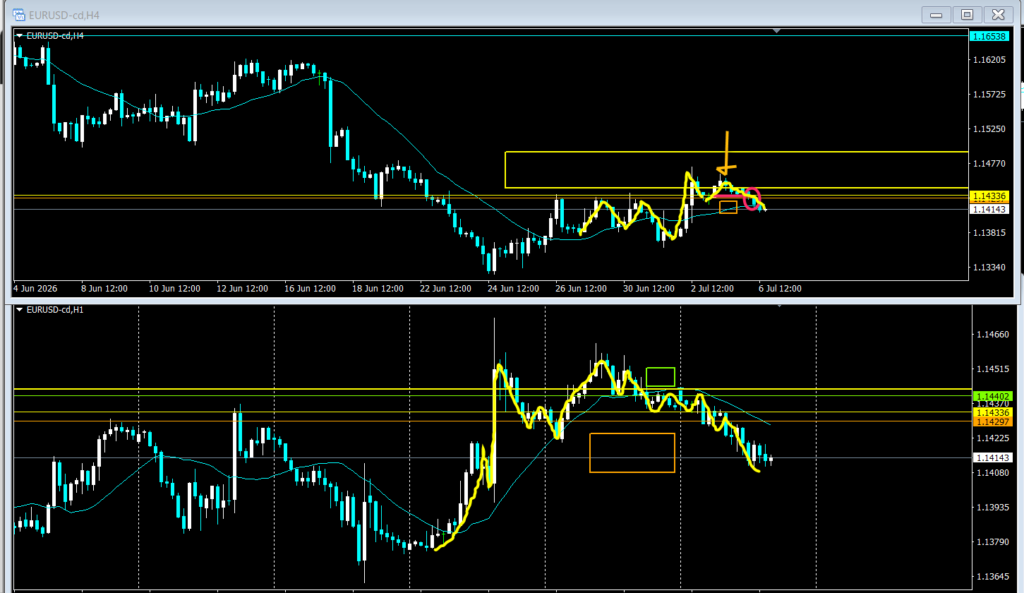
Task: Click the 1.14143 current price label in H1 chart
Action: 993,458
